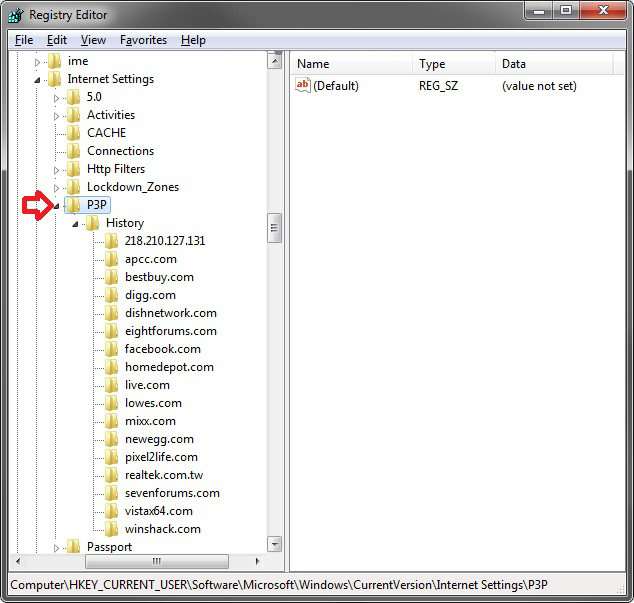Click the newegg.com folder icon
This screenshot has height=603, width=634.
coord(112,439)
